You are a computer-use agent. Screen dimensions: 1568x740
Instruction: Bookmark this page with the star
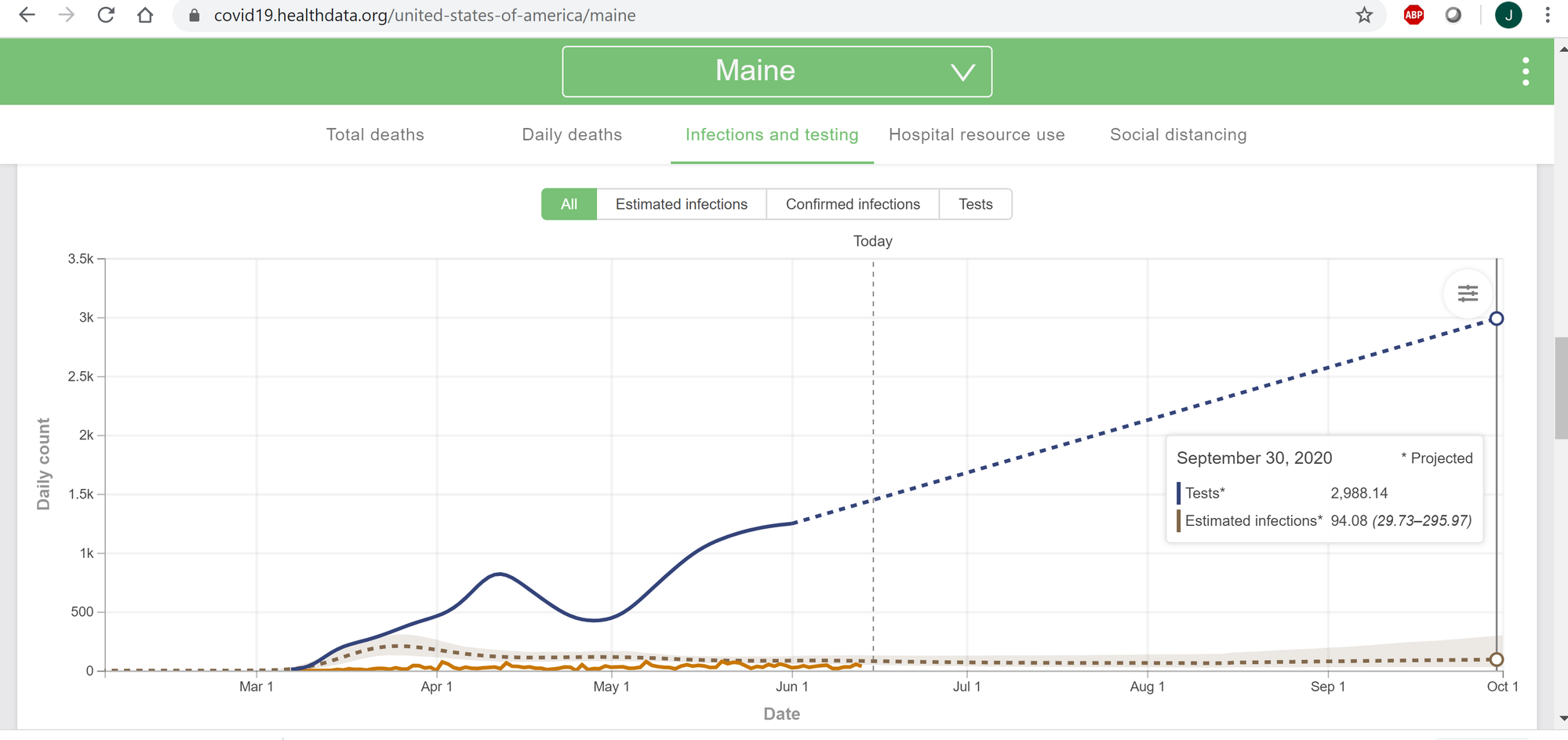[x=1364, y=15]
